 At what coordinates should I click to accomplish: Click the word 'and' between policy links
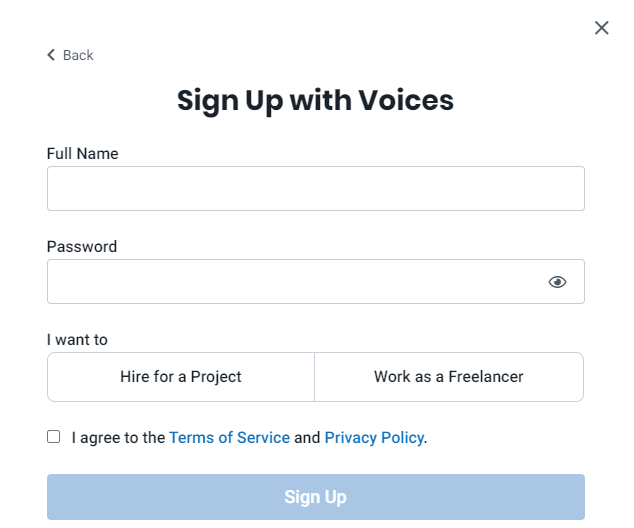coord(307,437)
